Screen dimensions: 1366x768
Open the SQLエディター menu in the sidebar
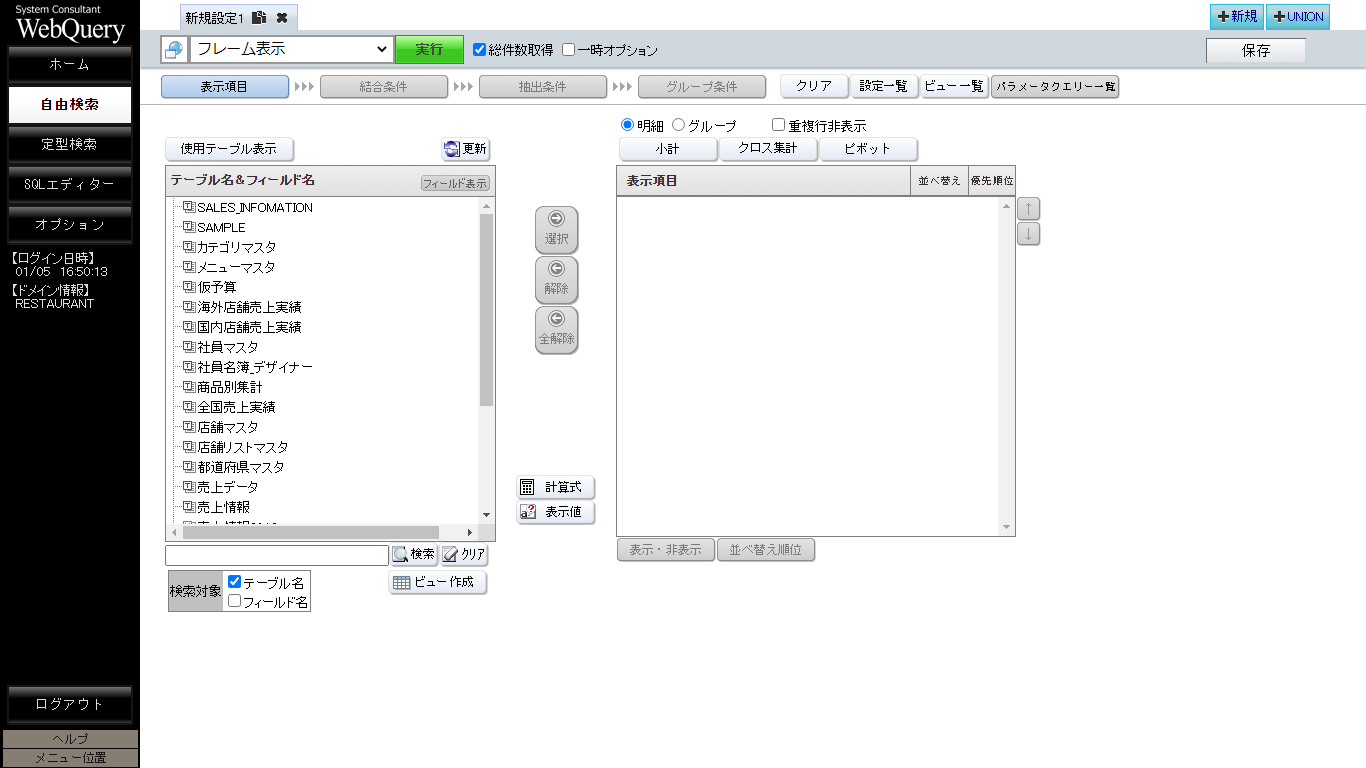point(69,184)
